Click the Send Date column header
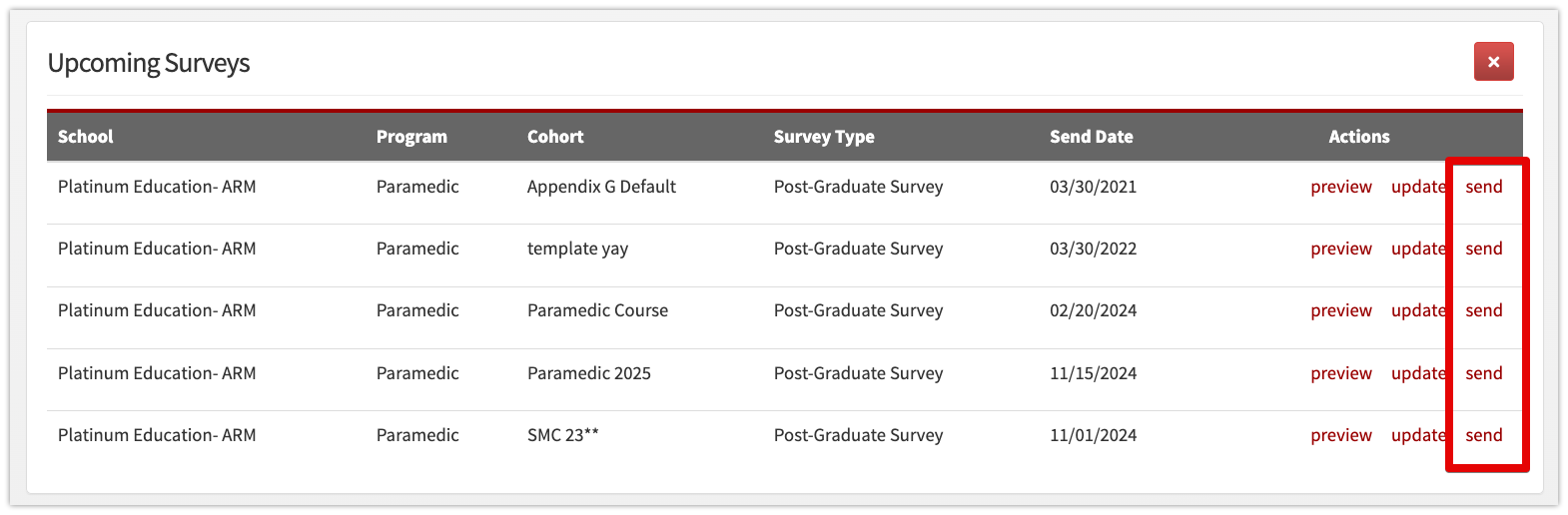 pos(1091,137)
